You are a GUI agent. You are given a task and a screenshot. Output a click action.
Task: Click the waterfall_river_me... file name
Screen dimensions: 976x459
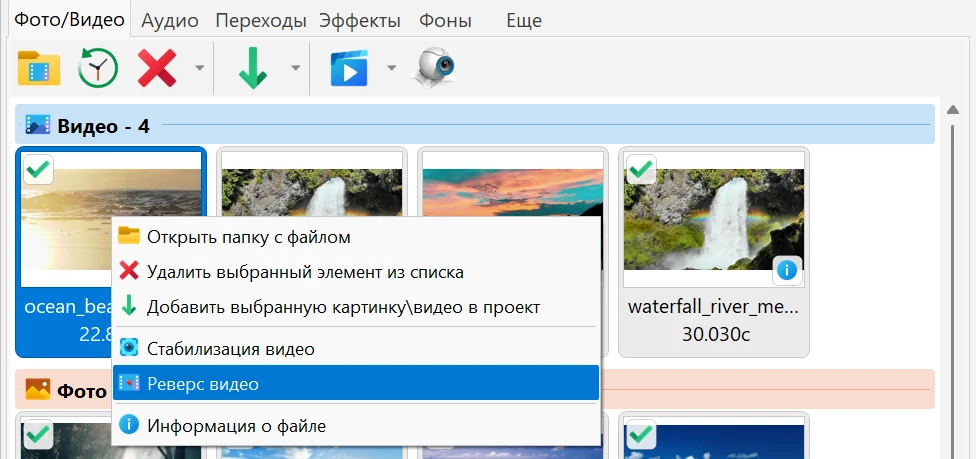(x=713, y=307)
